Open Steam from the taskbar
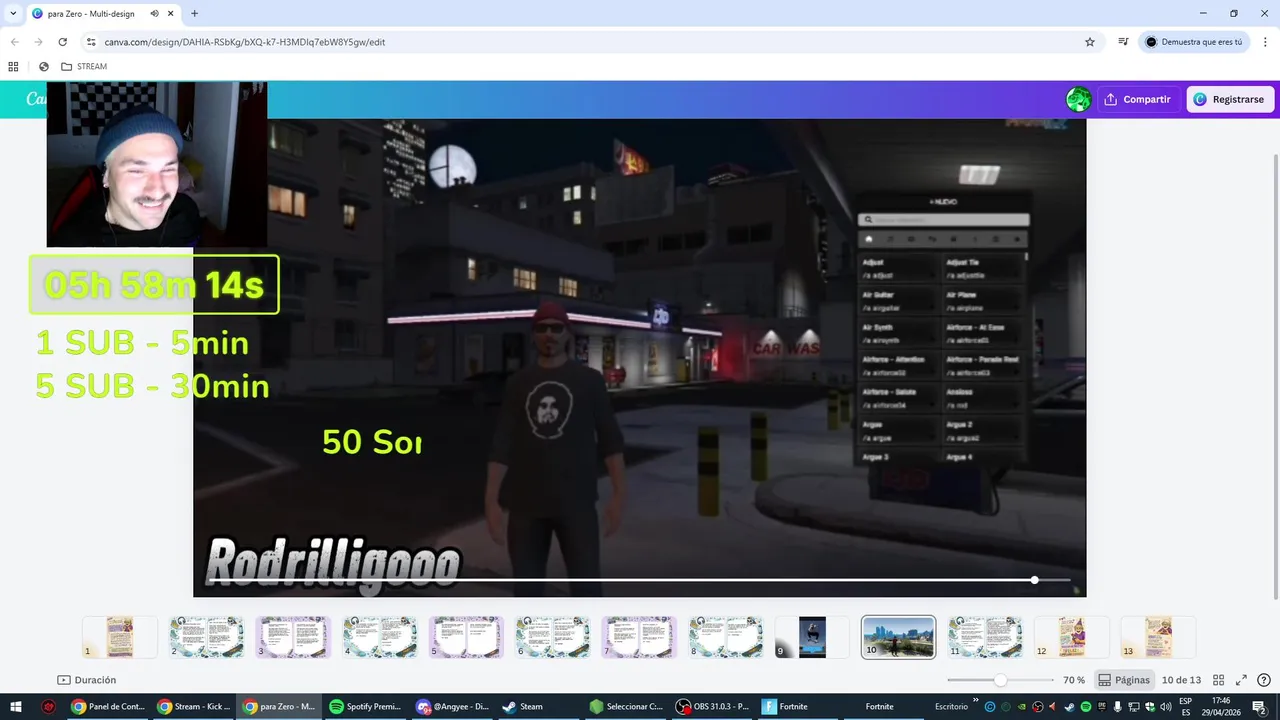 click(x=537, y=706)
